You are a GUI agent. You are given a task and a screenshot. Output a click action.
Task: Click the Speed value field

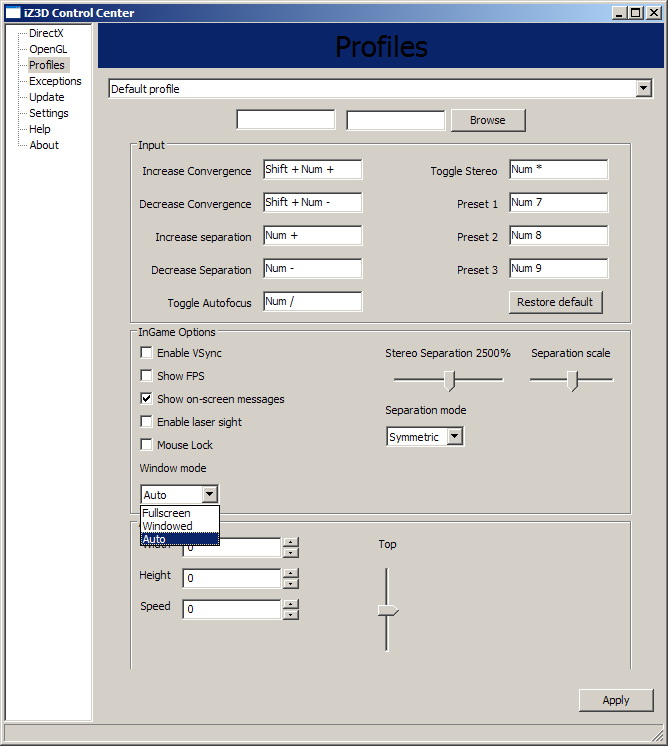pos(232,609)
